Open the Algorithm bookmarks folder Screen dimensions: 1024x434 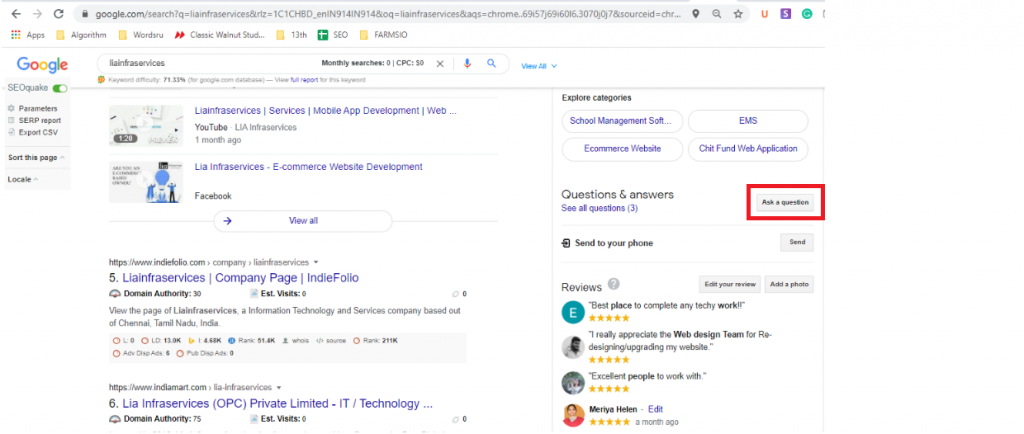coord(81,35)
